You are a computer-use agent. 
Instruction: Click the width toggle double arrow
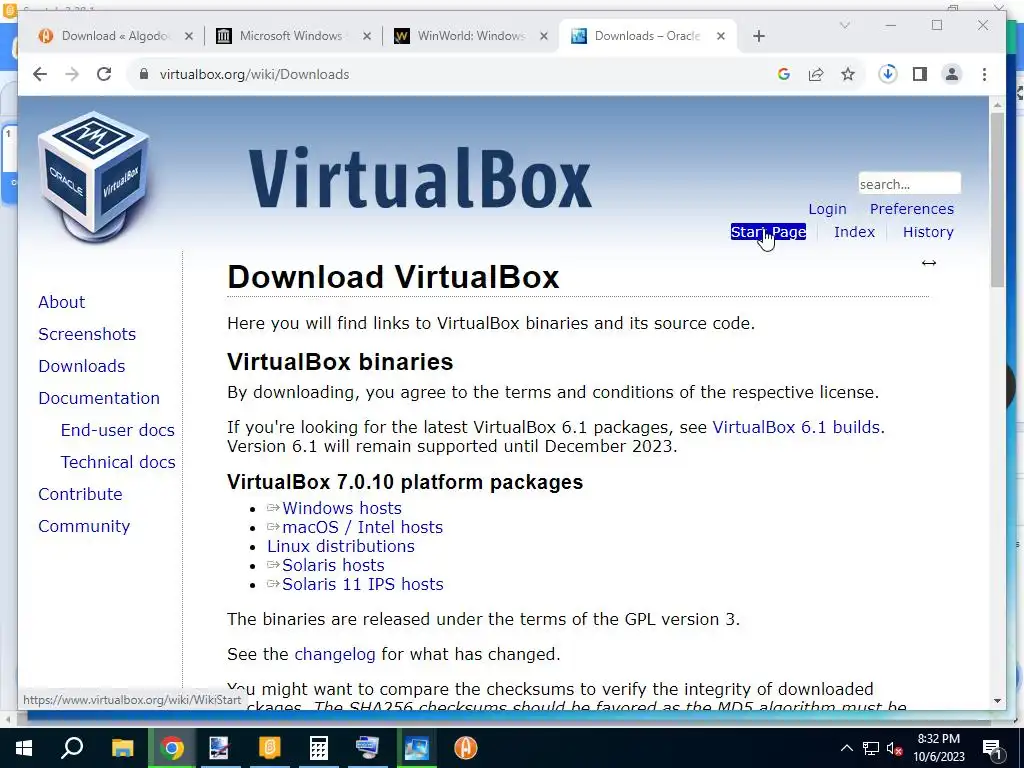(x=929, y=263)
